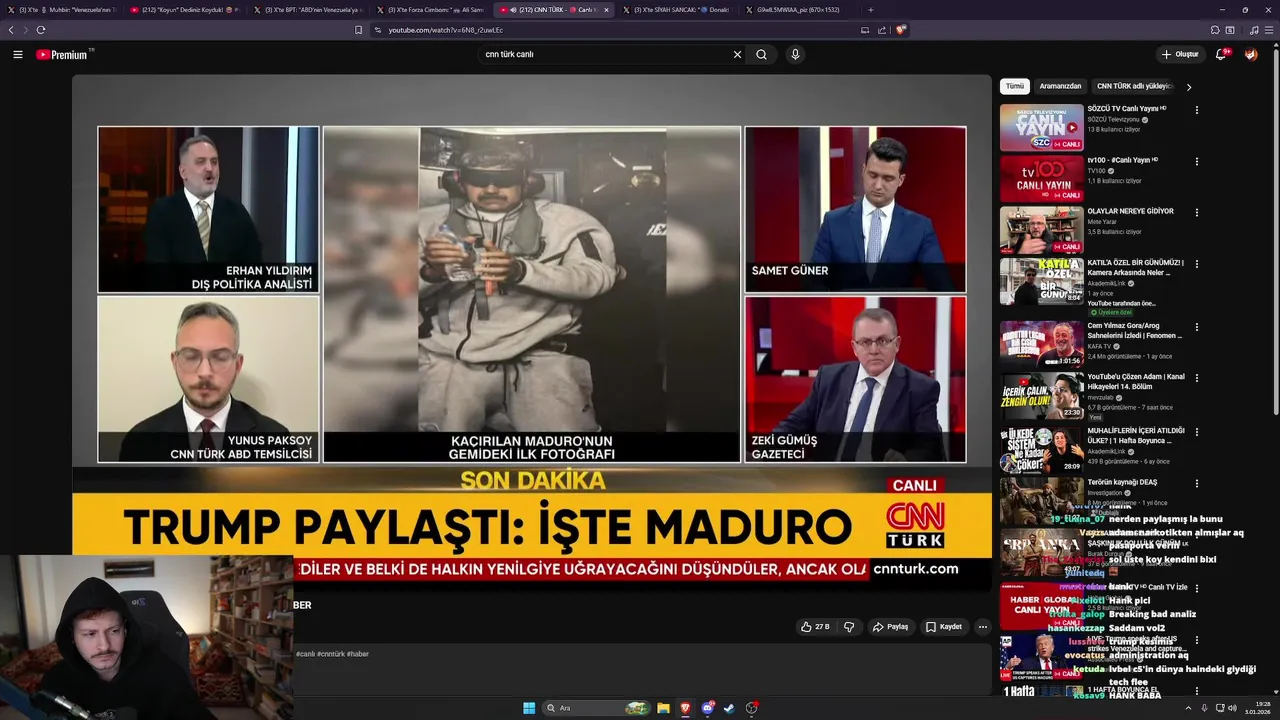Open volume control in system tray

click(x=1233, y=708)
